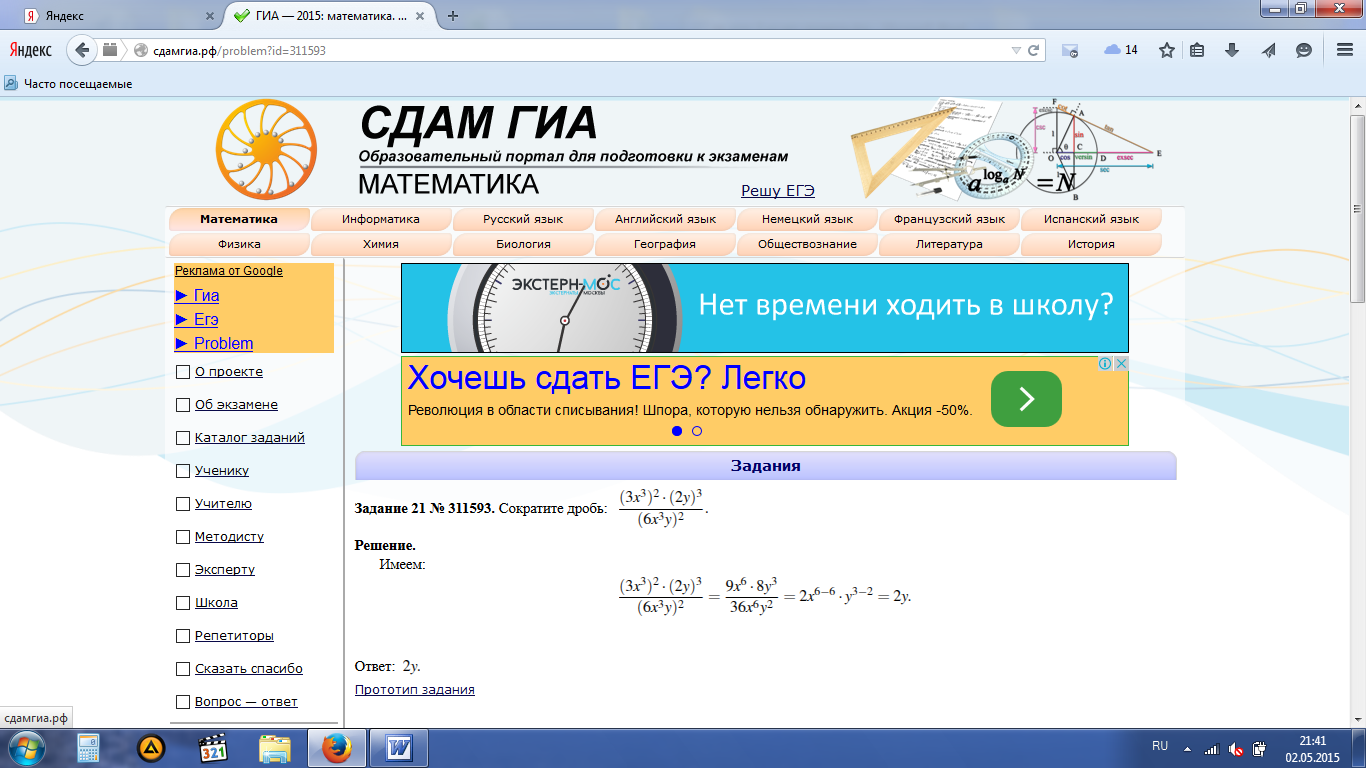Click the Яндекс logo in toolbar

click(x=31, y=49)
